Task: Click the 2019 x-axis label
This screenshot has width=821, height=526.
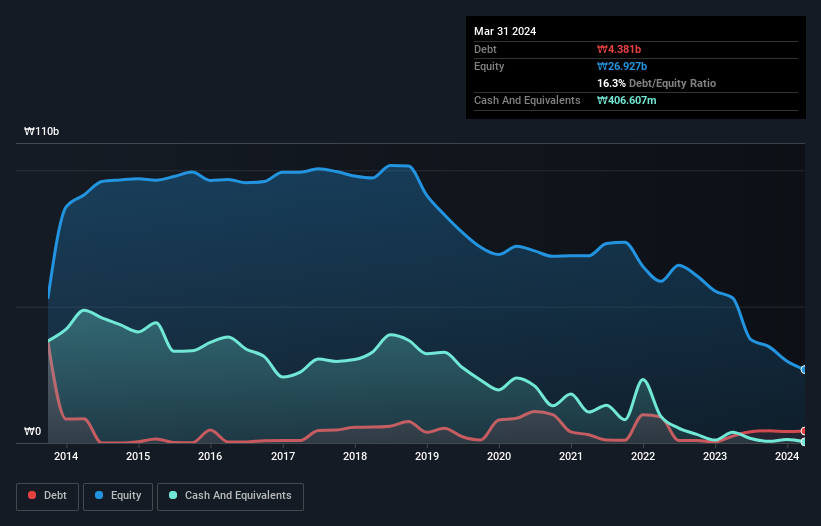Action: click(x=427, y=456)
